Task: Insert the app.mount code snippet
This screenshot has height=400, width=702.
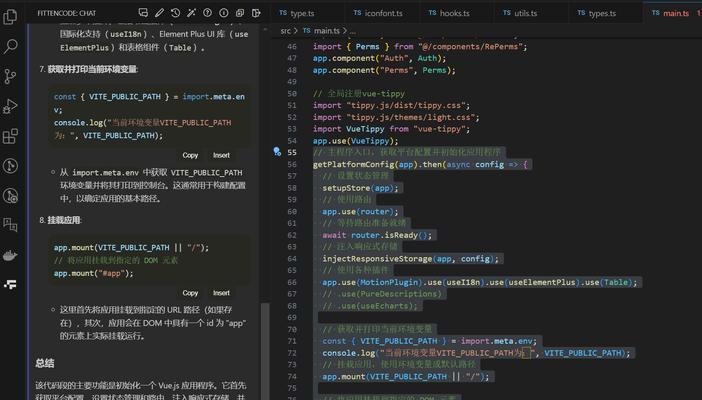Action: coord(221,292)
